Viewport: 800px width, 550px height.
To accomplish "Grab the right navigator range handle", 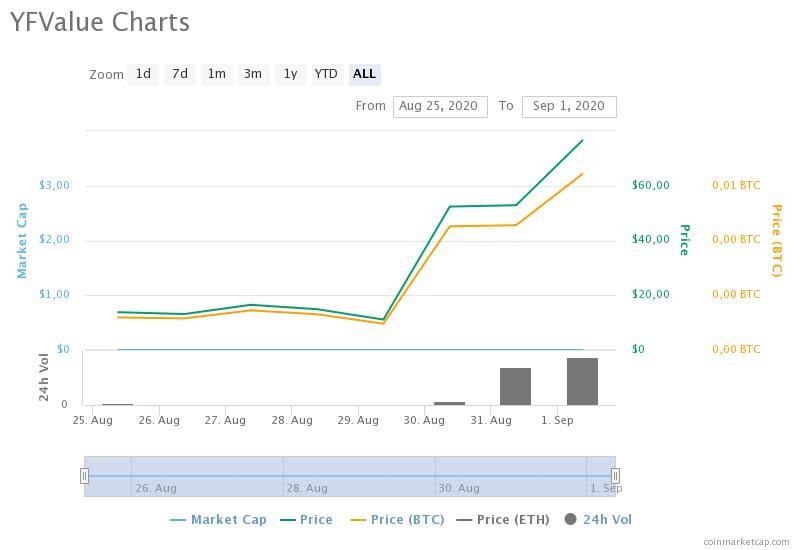I will point(615,476).
